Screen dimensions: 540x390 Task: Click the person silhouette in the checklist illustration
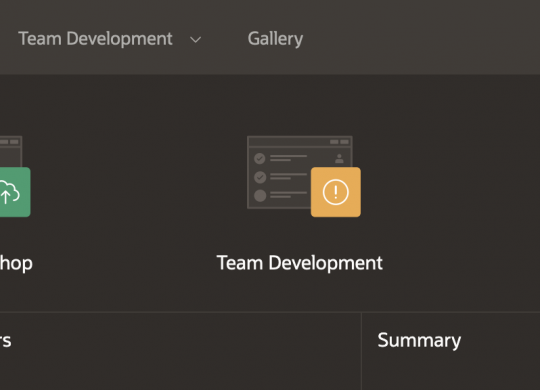(339, 158)
